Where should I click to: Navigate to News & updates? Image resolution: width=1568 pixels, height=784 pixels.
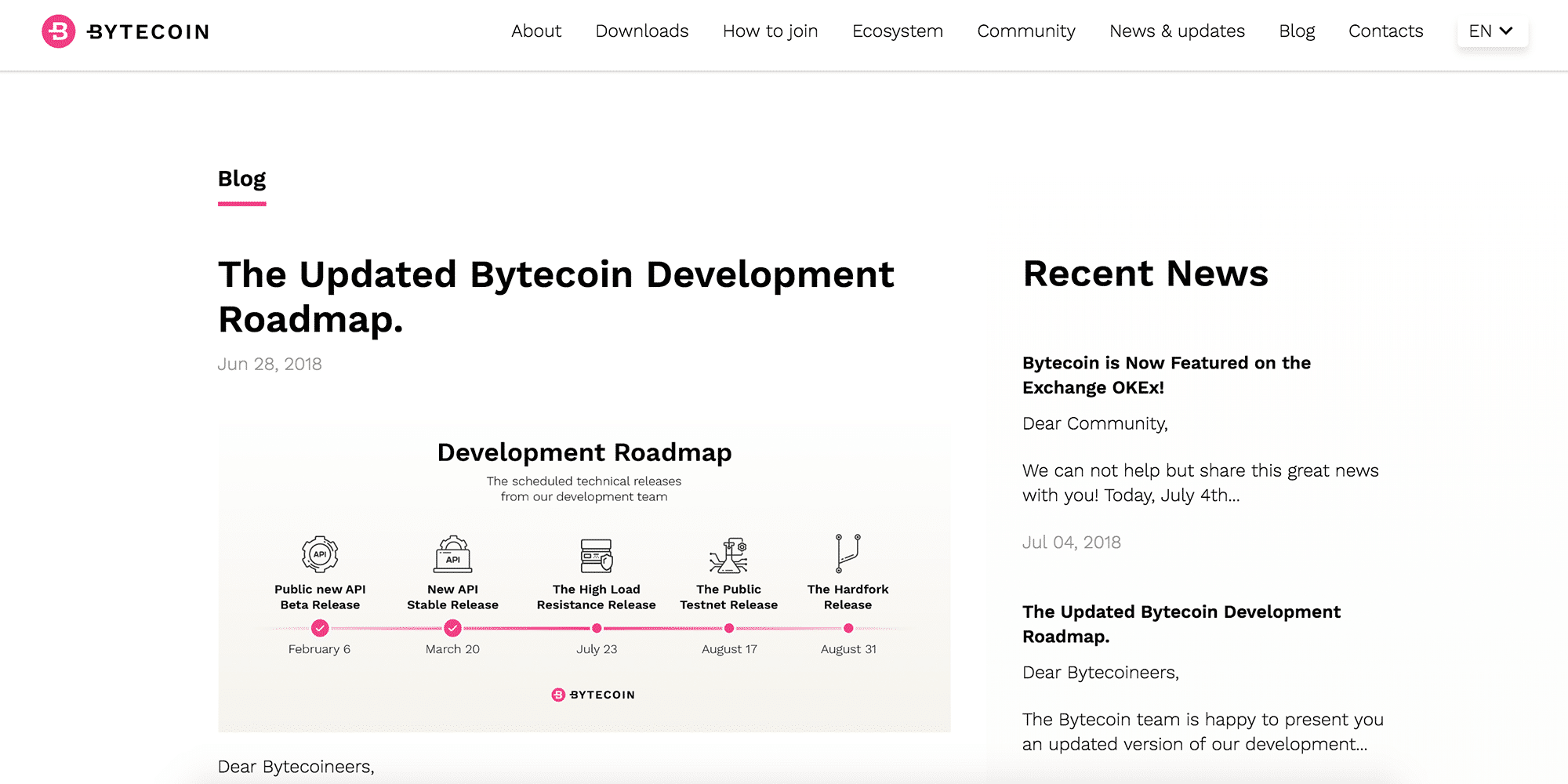coord(1178,31)
